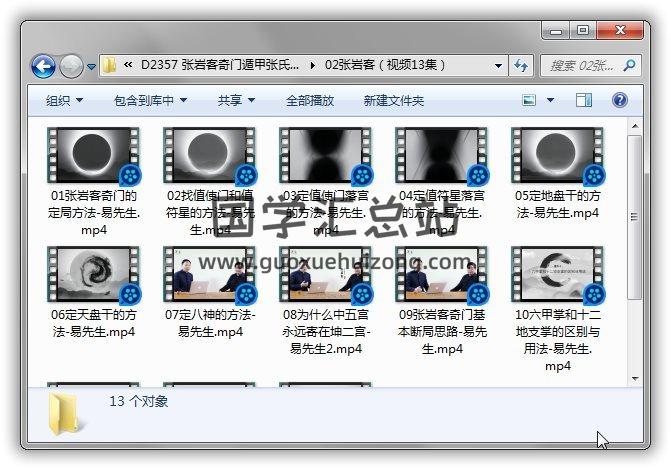
Task: Select video 08为什么中五宫 thumbnail
Action: tap(326, 274)
